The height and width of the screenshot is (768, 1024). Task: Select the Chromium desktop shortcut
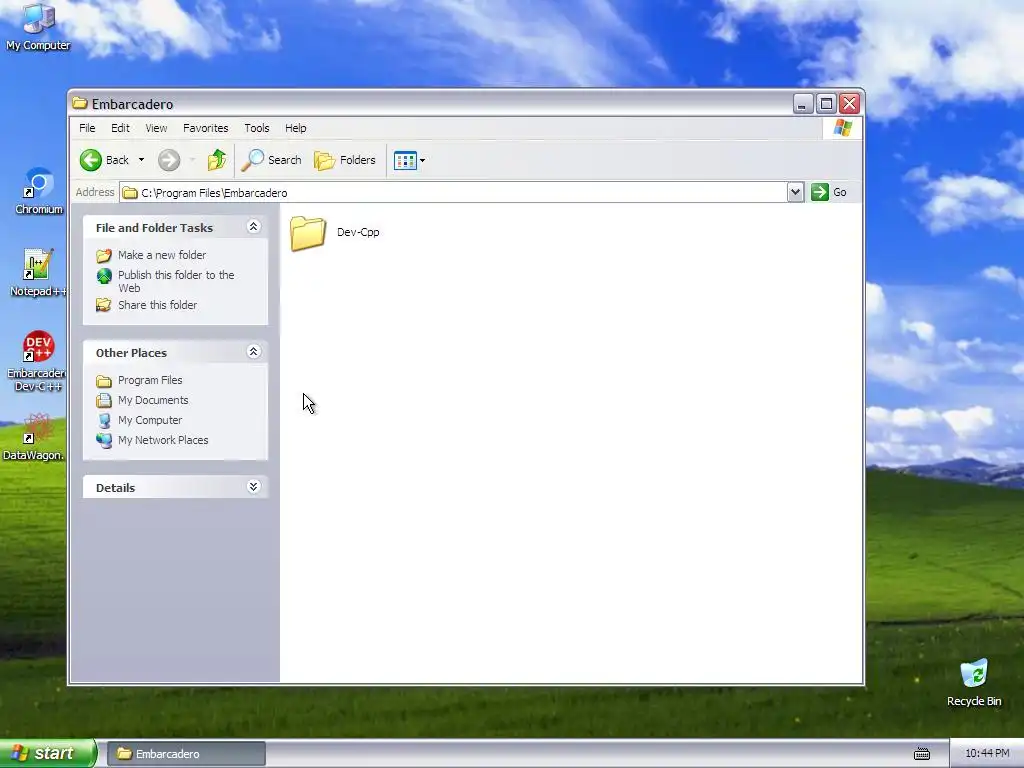[x=39, y=191]
